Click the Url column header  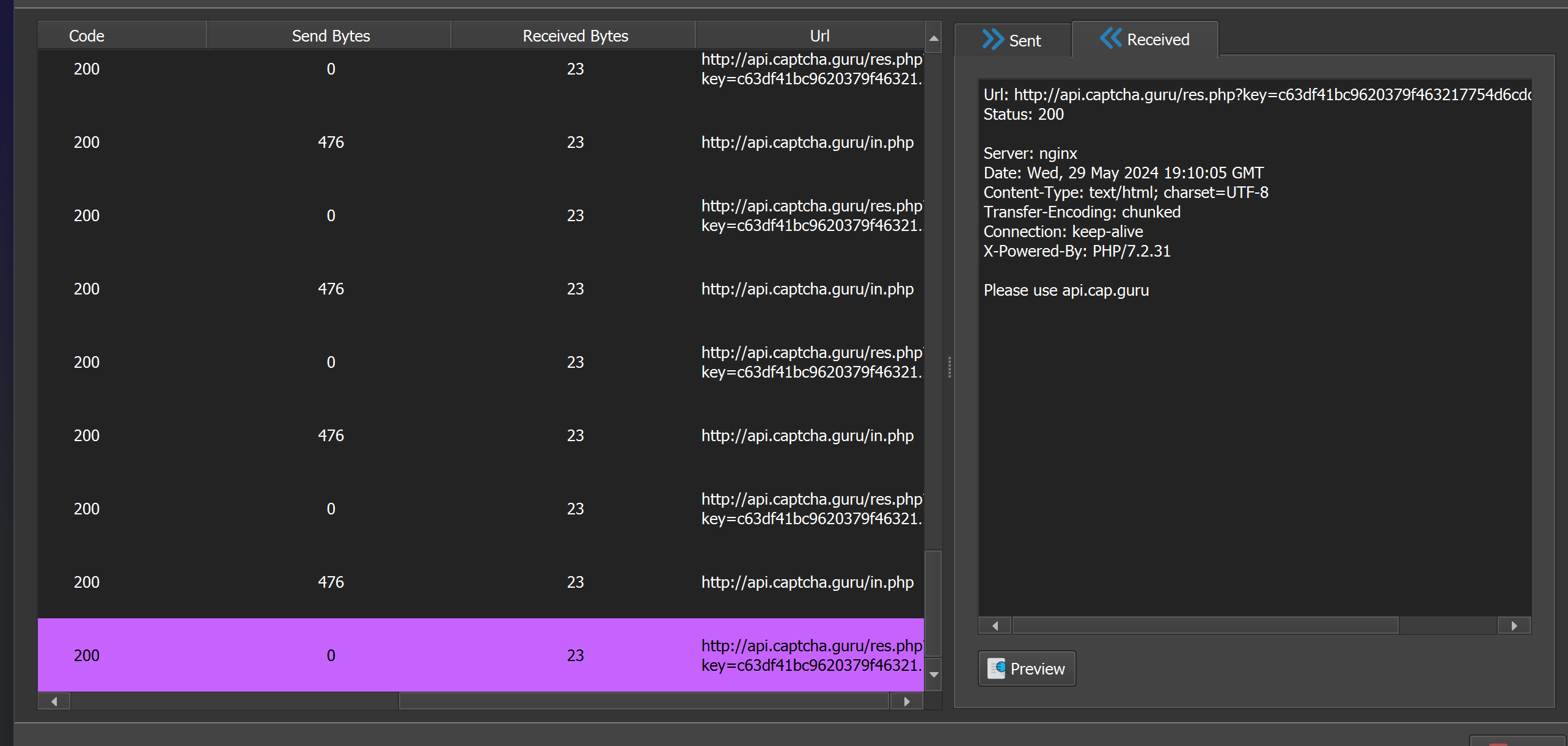819,36
